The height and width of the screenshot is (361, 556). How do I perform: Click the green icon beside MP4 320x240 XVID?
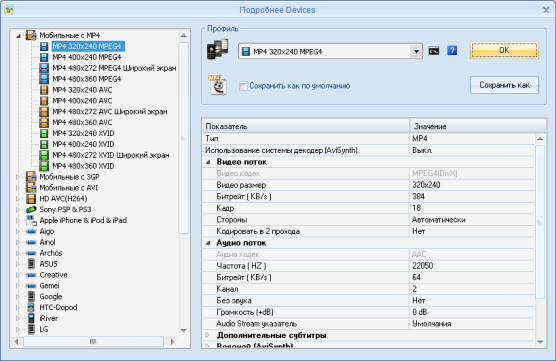click(x=44, y=134)
